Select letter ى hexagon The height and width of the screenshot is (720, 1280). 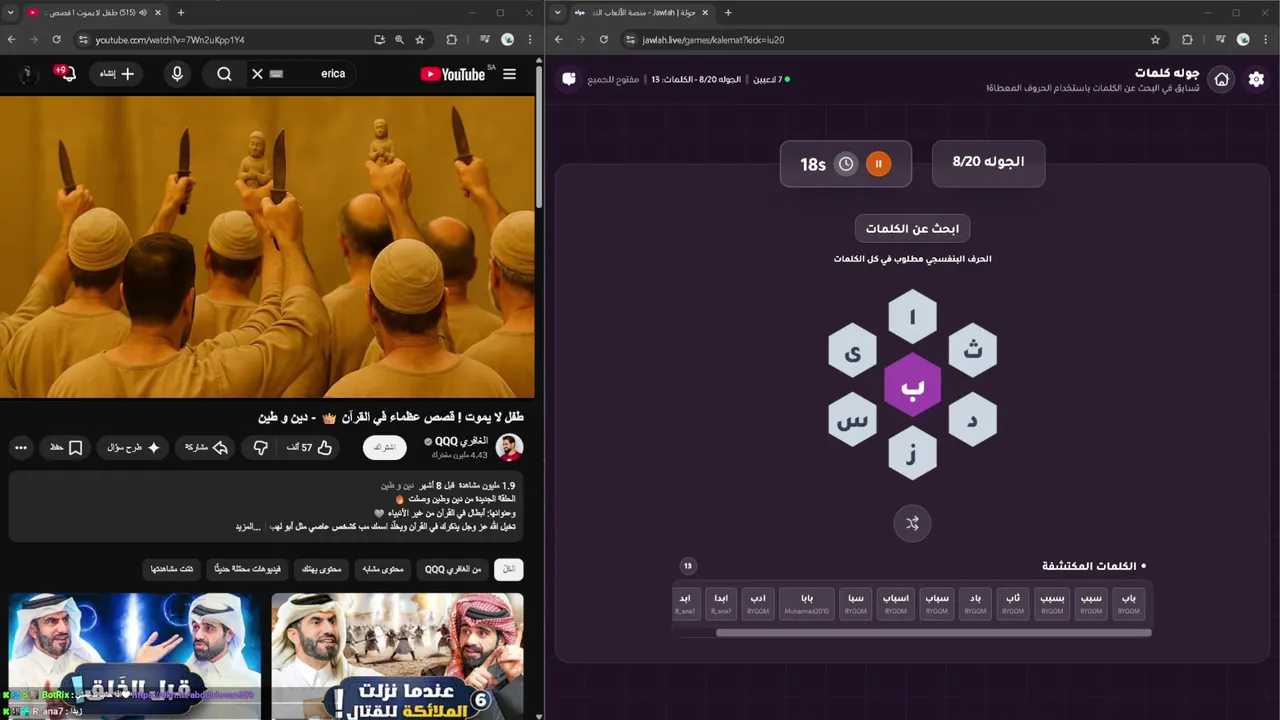tap(852, 351)
